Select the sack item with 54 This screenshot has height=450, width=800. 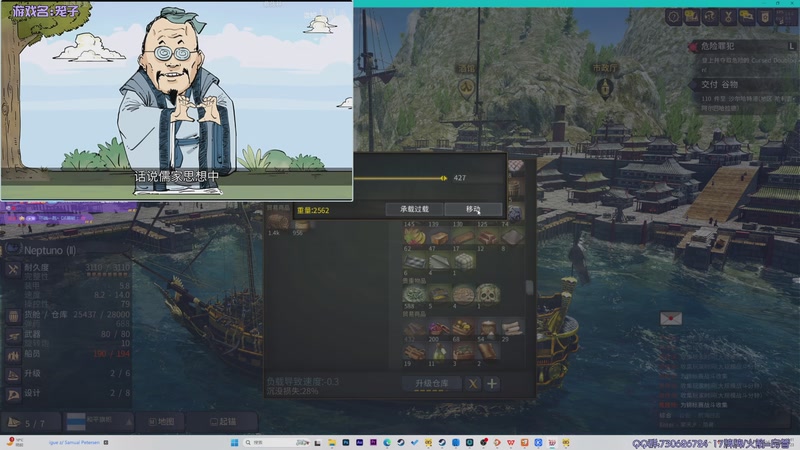[x=488, y=328]
